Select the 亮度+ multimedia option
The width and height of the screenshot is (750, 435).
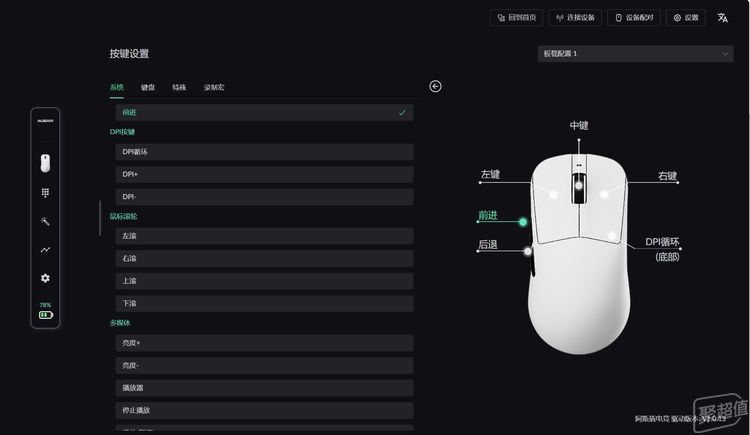265,343
